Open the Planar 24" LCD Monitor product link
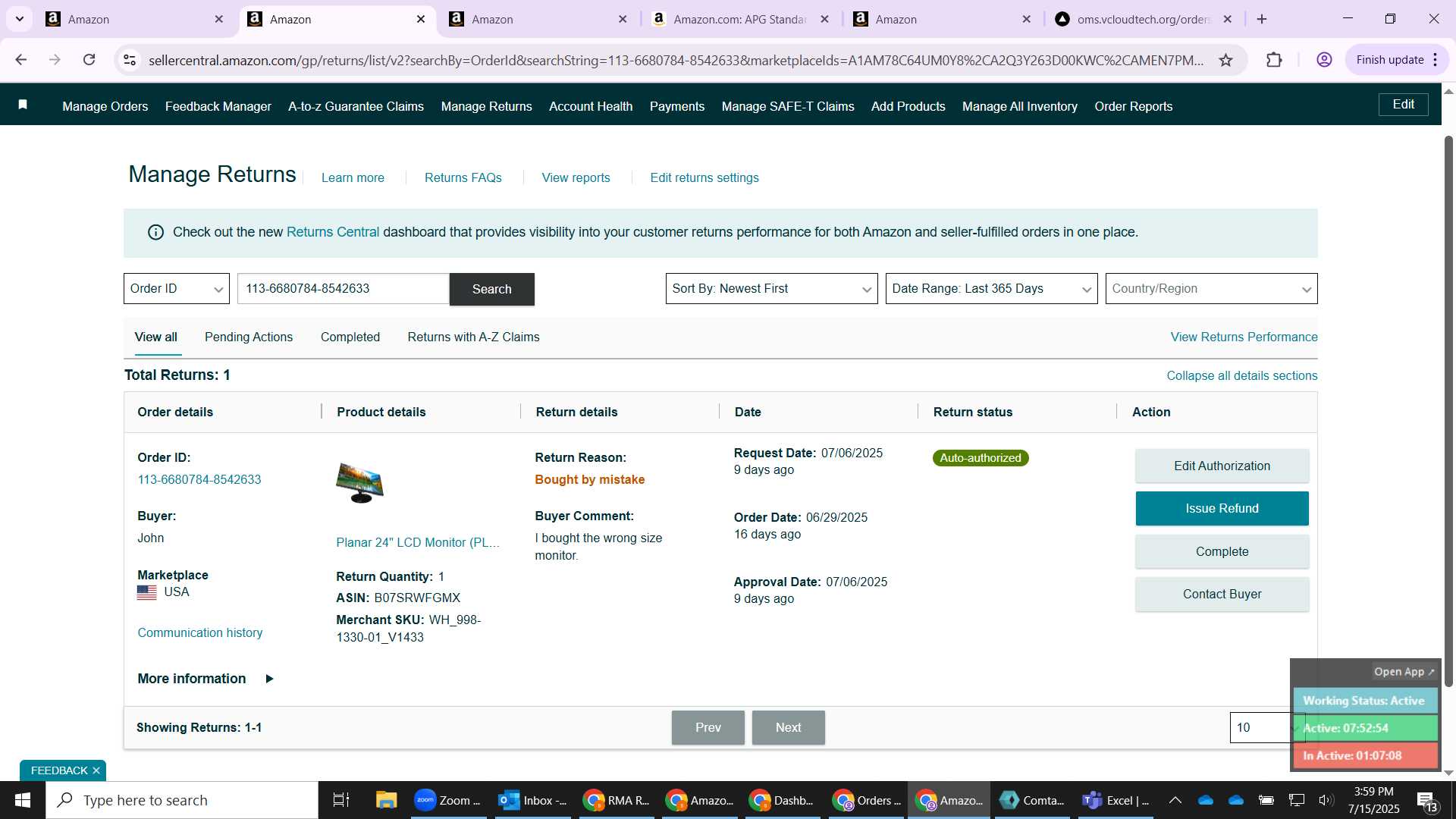This screenshot has height=819, width=1456. [x=418, y=543]
